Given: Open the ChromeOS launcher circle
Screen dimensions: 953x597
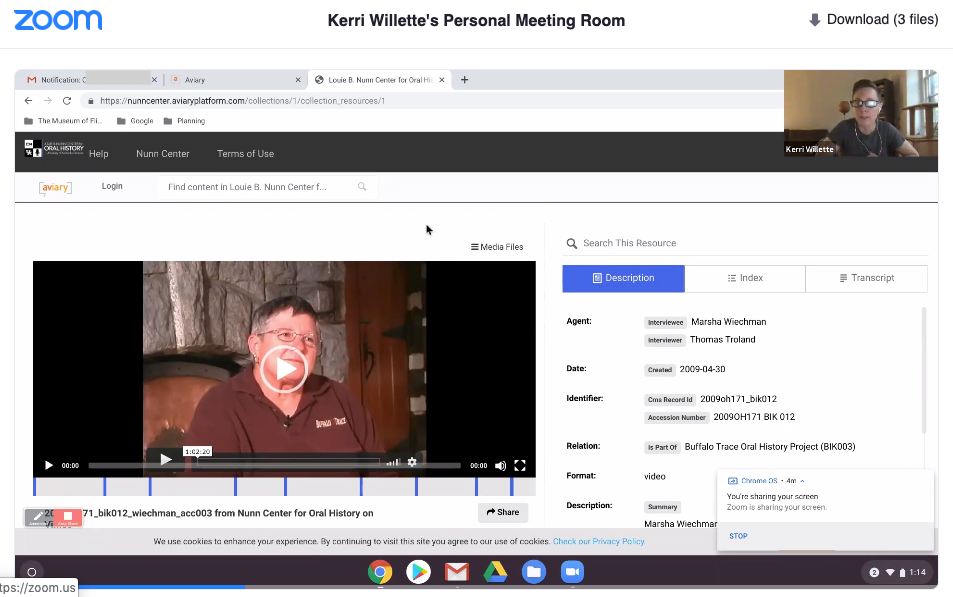Looking at the screenshot, I should coord(32,572).
